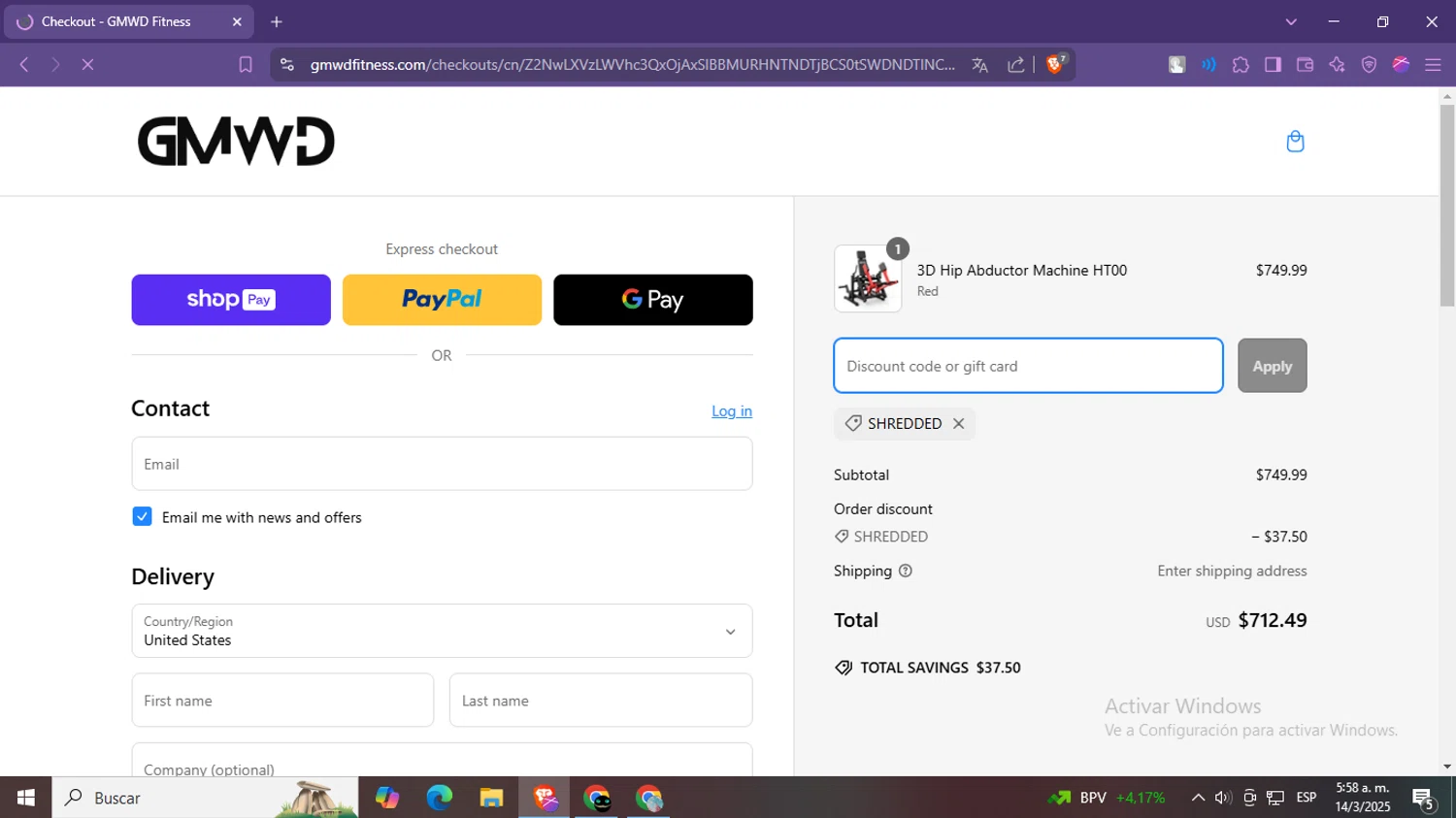Open the Brave Wallet icon

[x=1305, y=65]
